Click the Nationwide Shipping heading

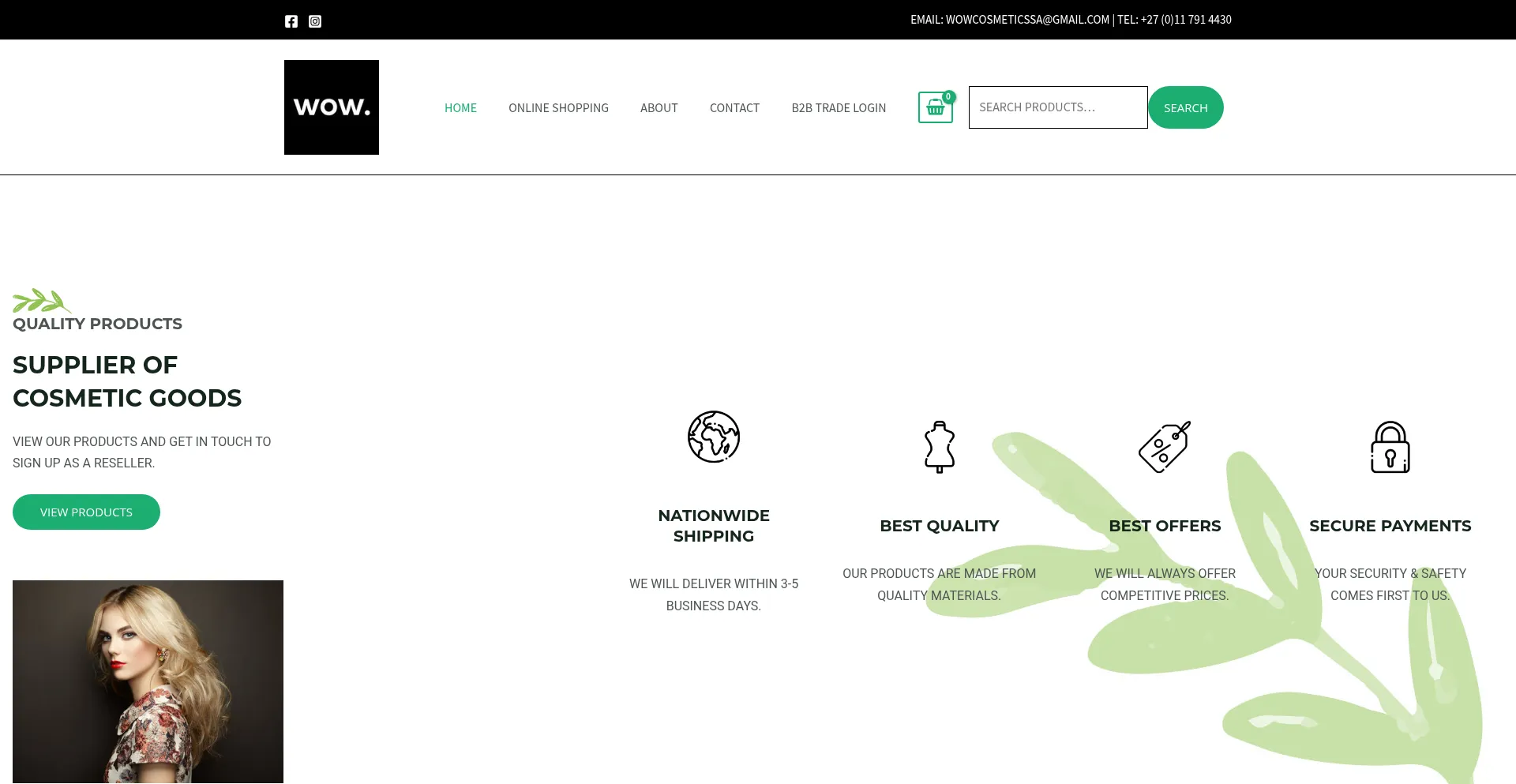click(714, 526)
